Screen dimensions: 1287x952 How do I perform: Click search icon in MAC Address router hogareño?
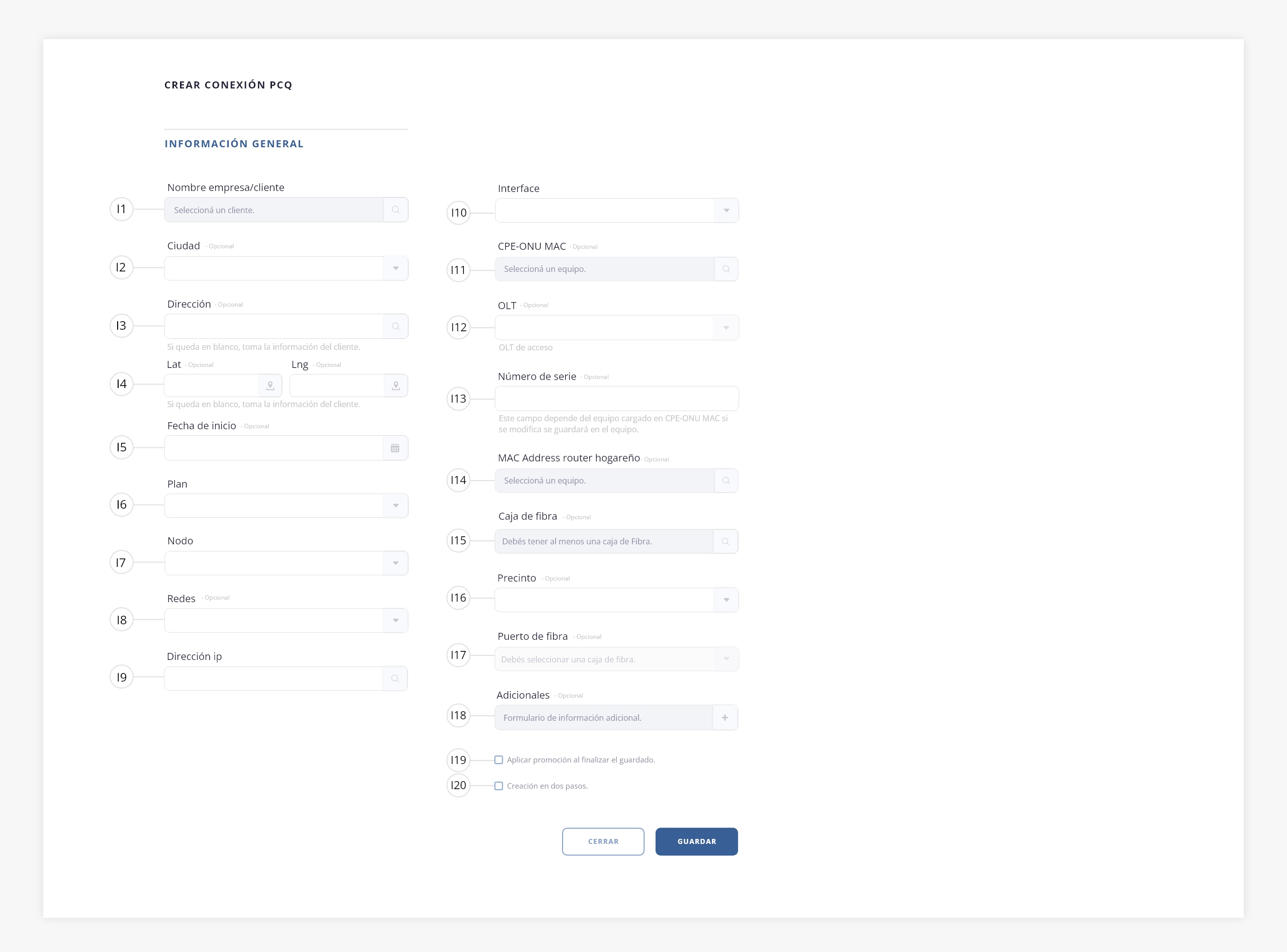click(x=725, y=481)
